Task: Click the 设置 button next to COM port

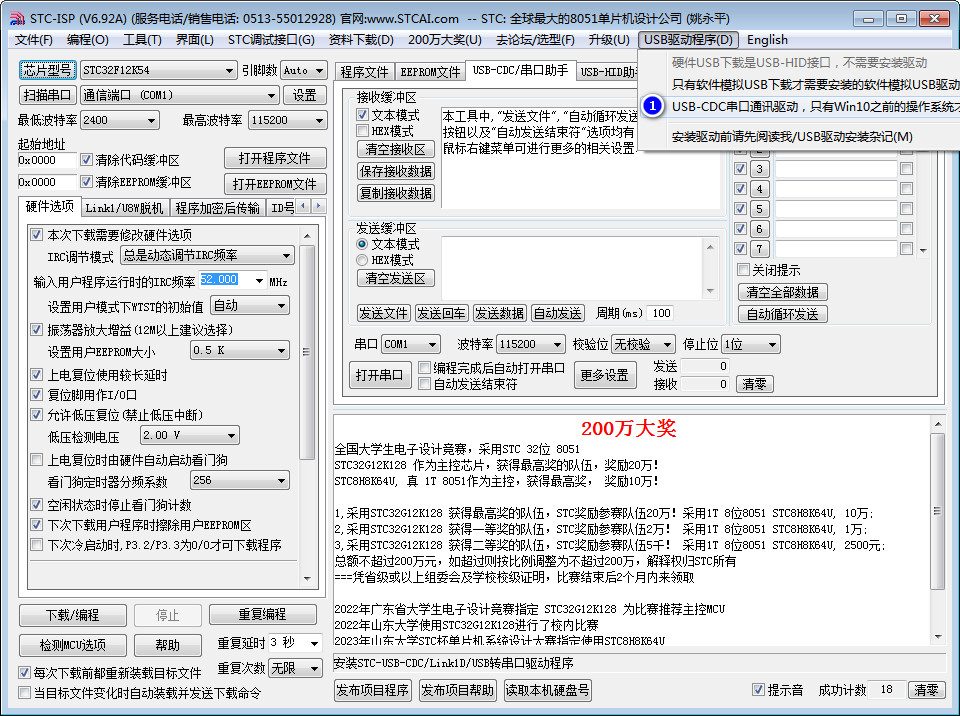Action: click(x=304, y=95)
